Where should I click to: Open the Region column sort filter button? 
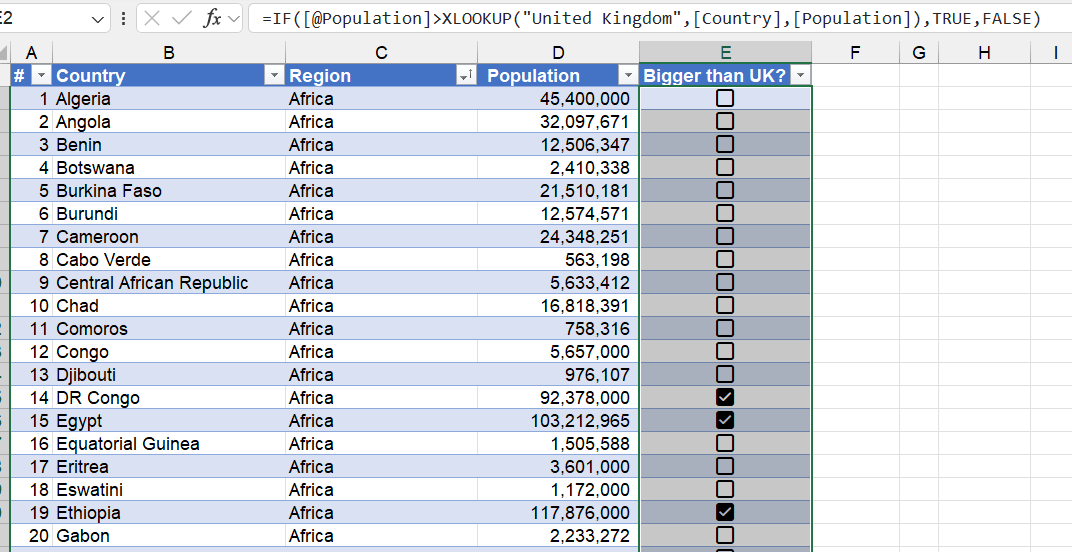465,76
